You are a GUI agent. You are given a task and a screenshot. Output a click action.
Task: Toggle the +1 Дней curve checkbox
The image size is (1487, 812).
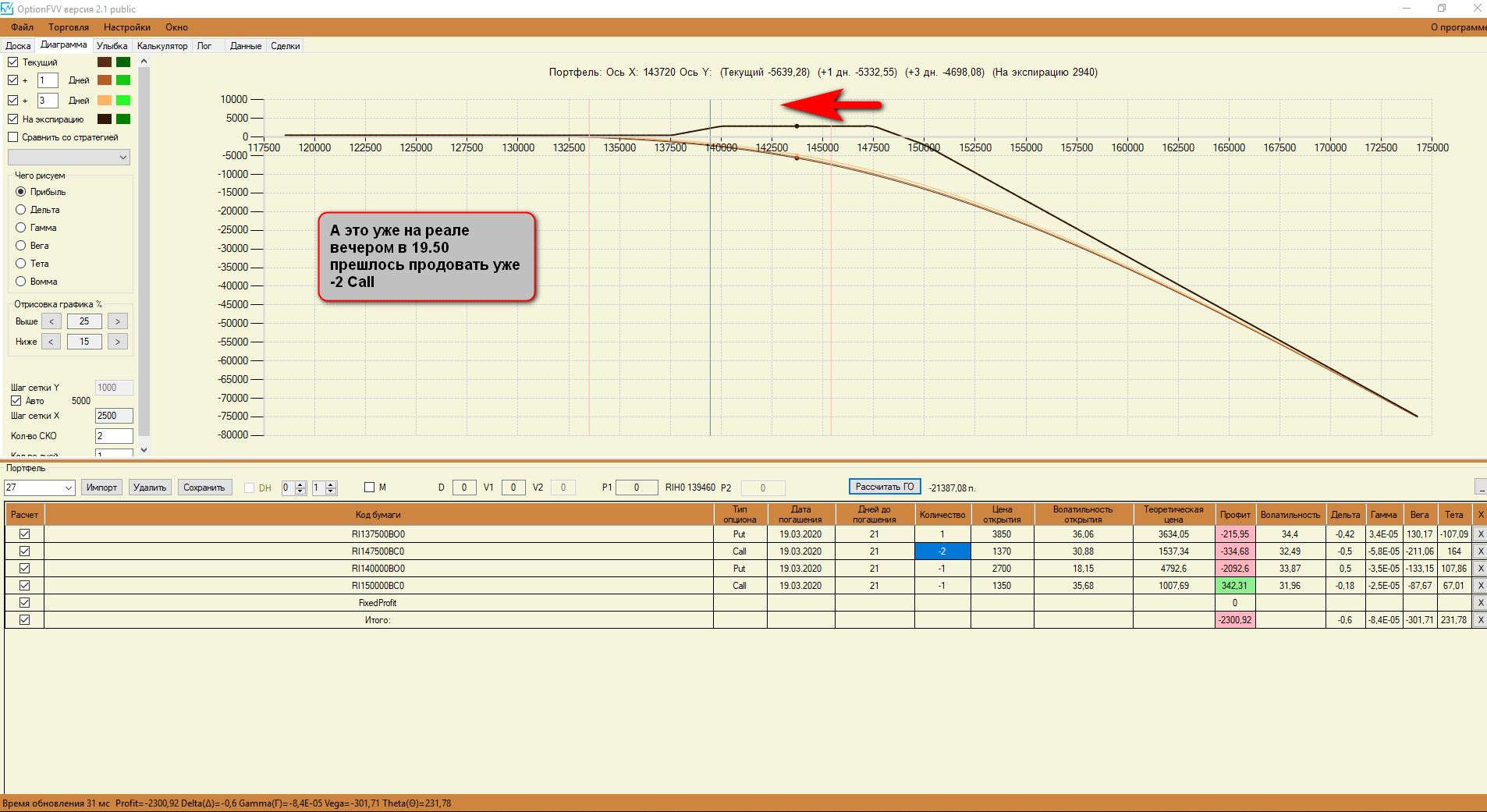coord(13,80)
